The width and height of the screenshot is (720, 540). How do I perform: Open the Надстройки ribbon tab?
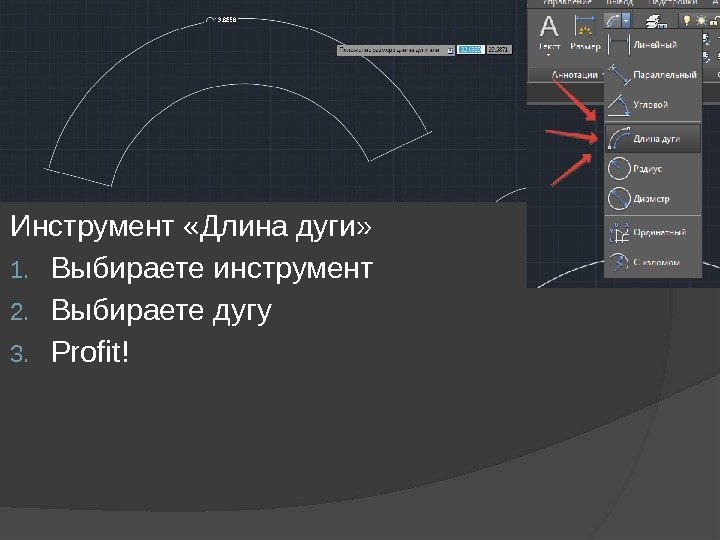coord(672,2)
